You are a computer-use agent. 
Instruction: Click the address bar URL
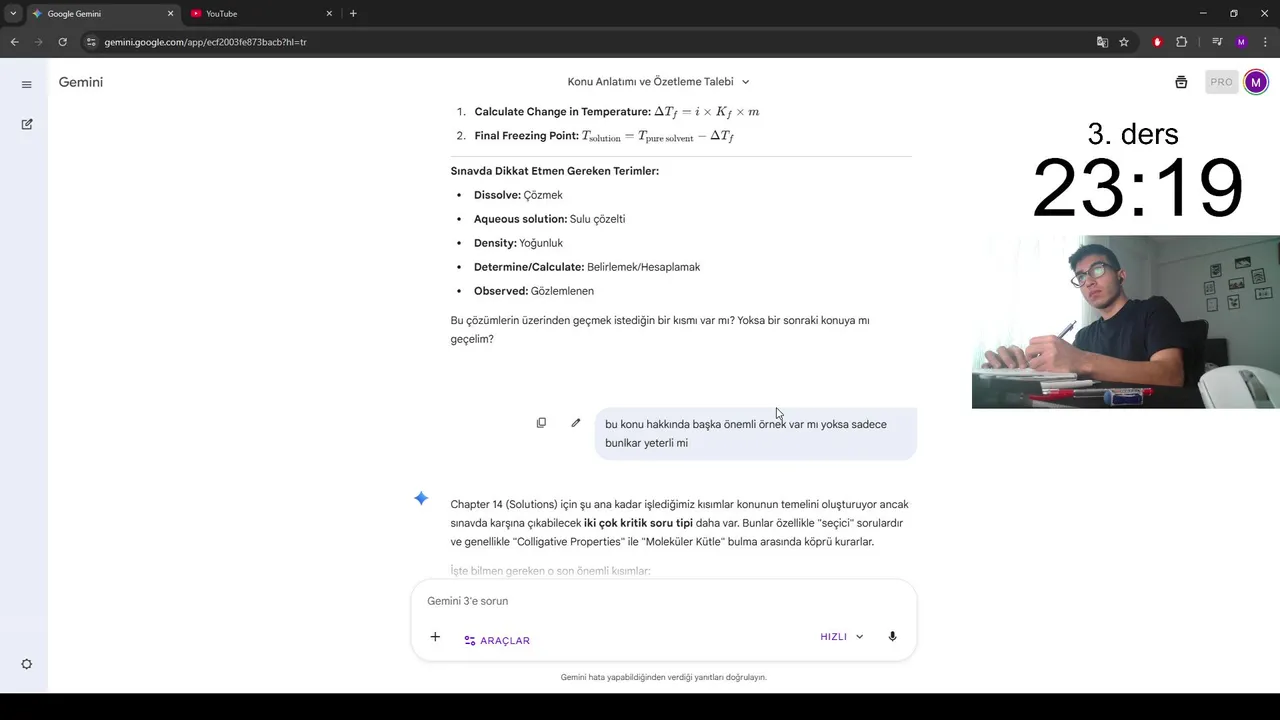[205, 42]
